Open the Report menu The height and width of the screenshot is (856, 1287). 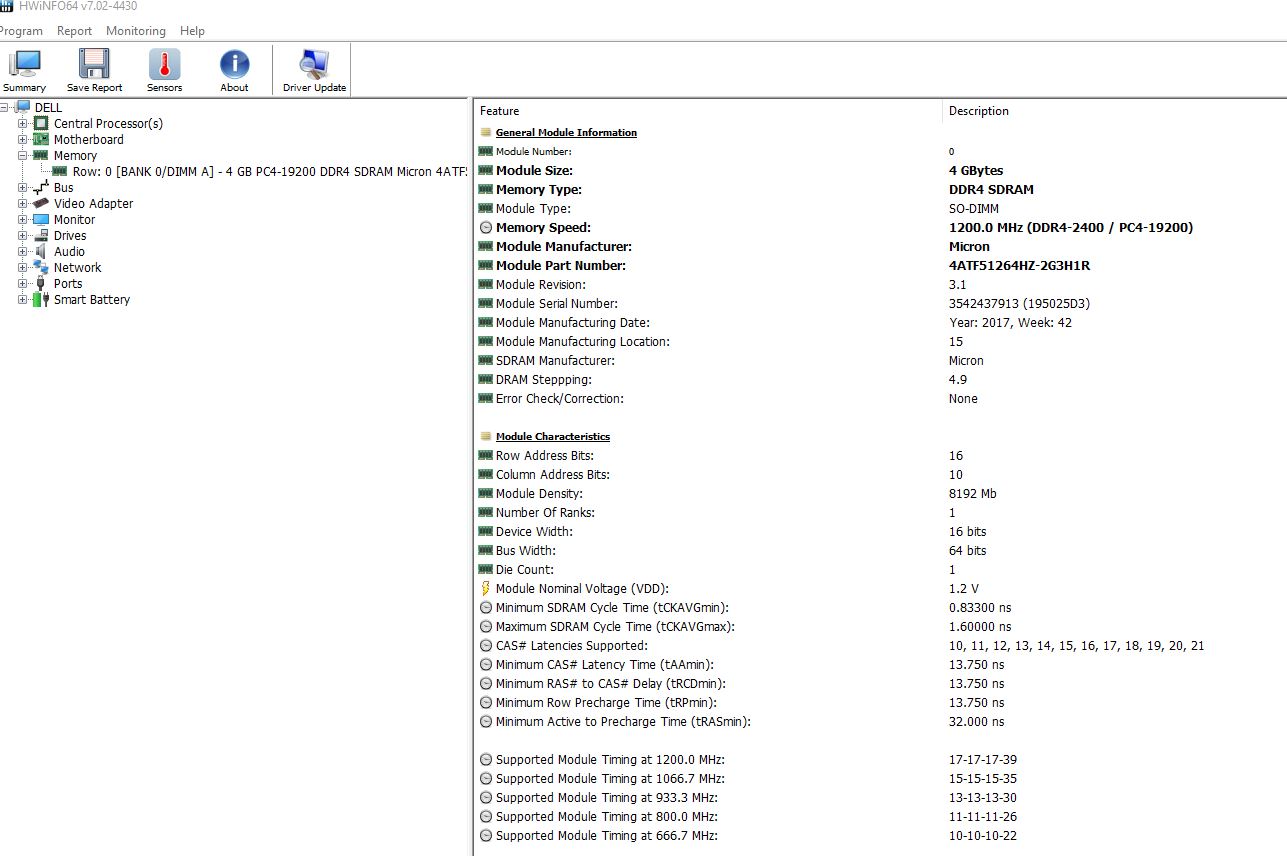click(x=74, y=31)
